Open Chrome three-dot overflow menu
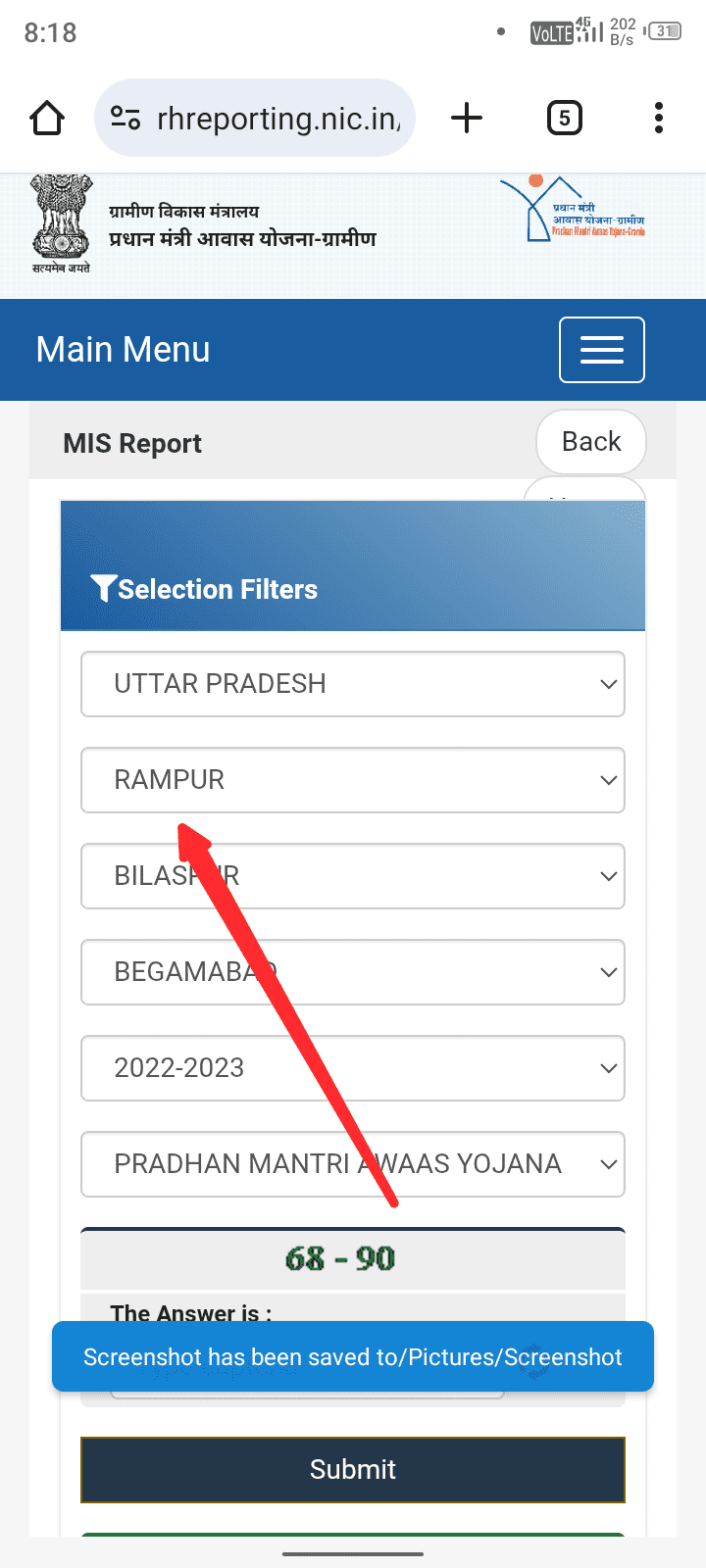 point(659,119)
